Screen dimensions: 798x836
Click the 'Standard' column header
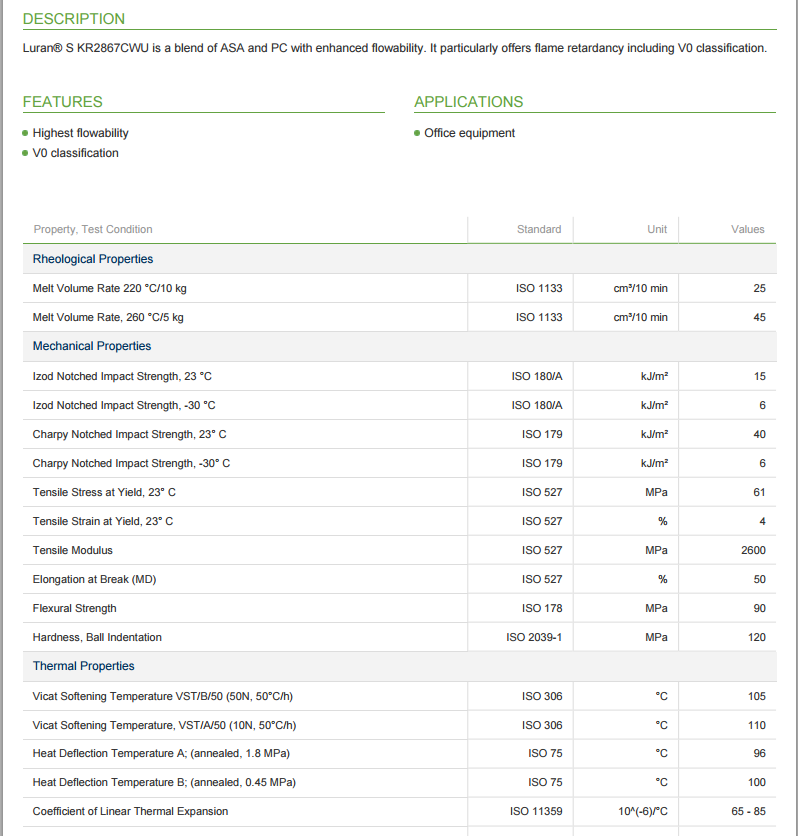539,229
